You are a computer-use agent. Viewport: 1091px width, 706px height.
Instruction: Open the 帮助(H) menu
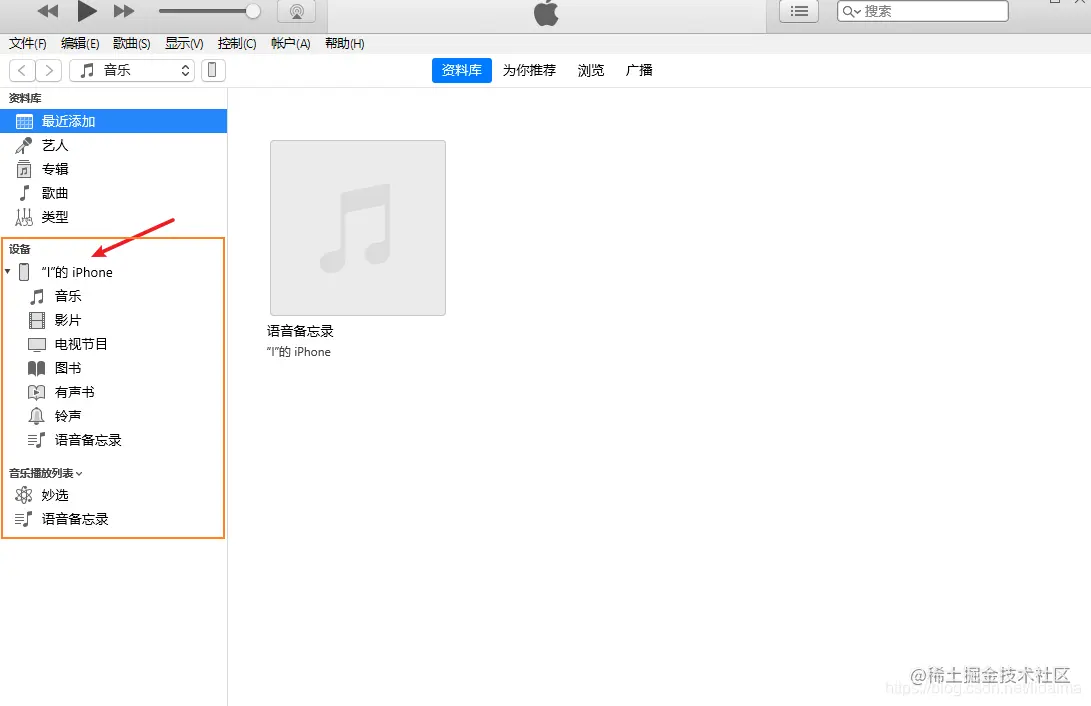344,44
